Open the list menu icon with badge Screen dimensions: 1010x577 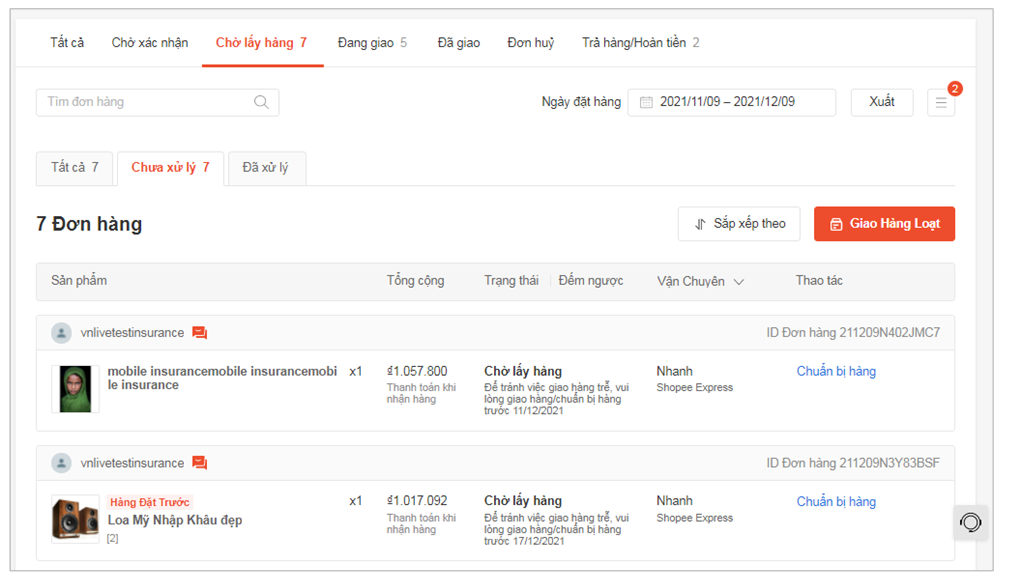[x=940, y=102]
